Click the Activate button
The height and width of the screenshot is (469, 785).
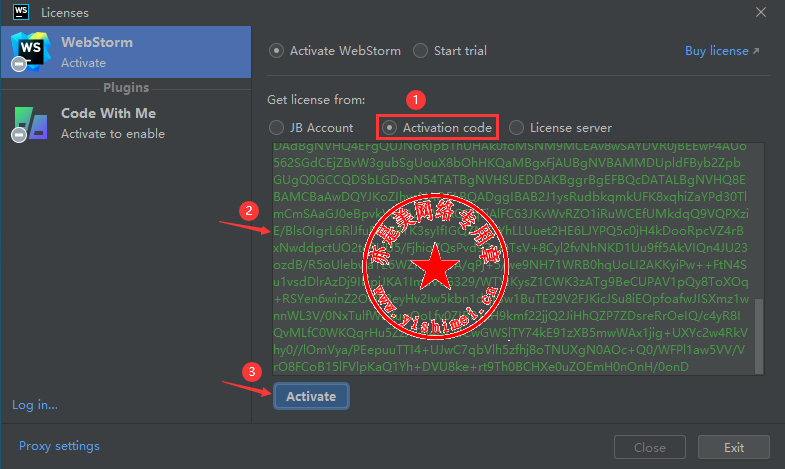tap(311, 396)
